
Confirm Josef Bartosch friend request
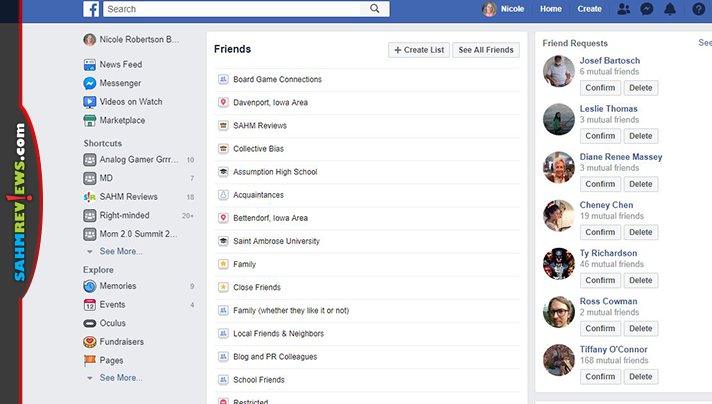pos(600,88)
